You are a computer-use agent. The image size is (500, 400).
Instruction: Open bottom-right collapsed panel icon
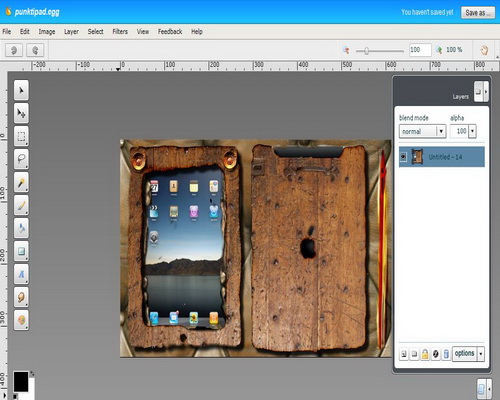[x=482, y=389]
